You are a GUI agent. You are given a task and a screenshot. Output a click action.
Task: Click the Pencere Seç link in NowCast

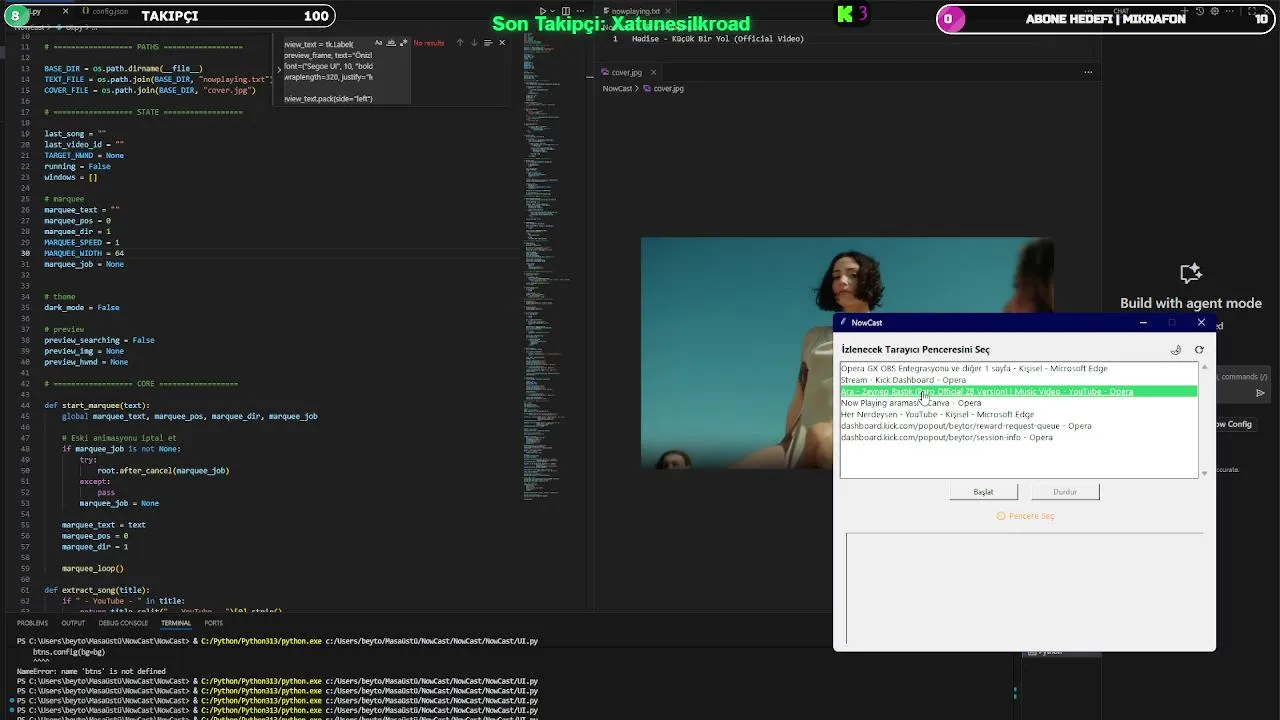1026,516
